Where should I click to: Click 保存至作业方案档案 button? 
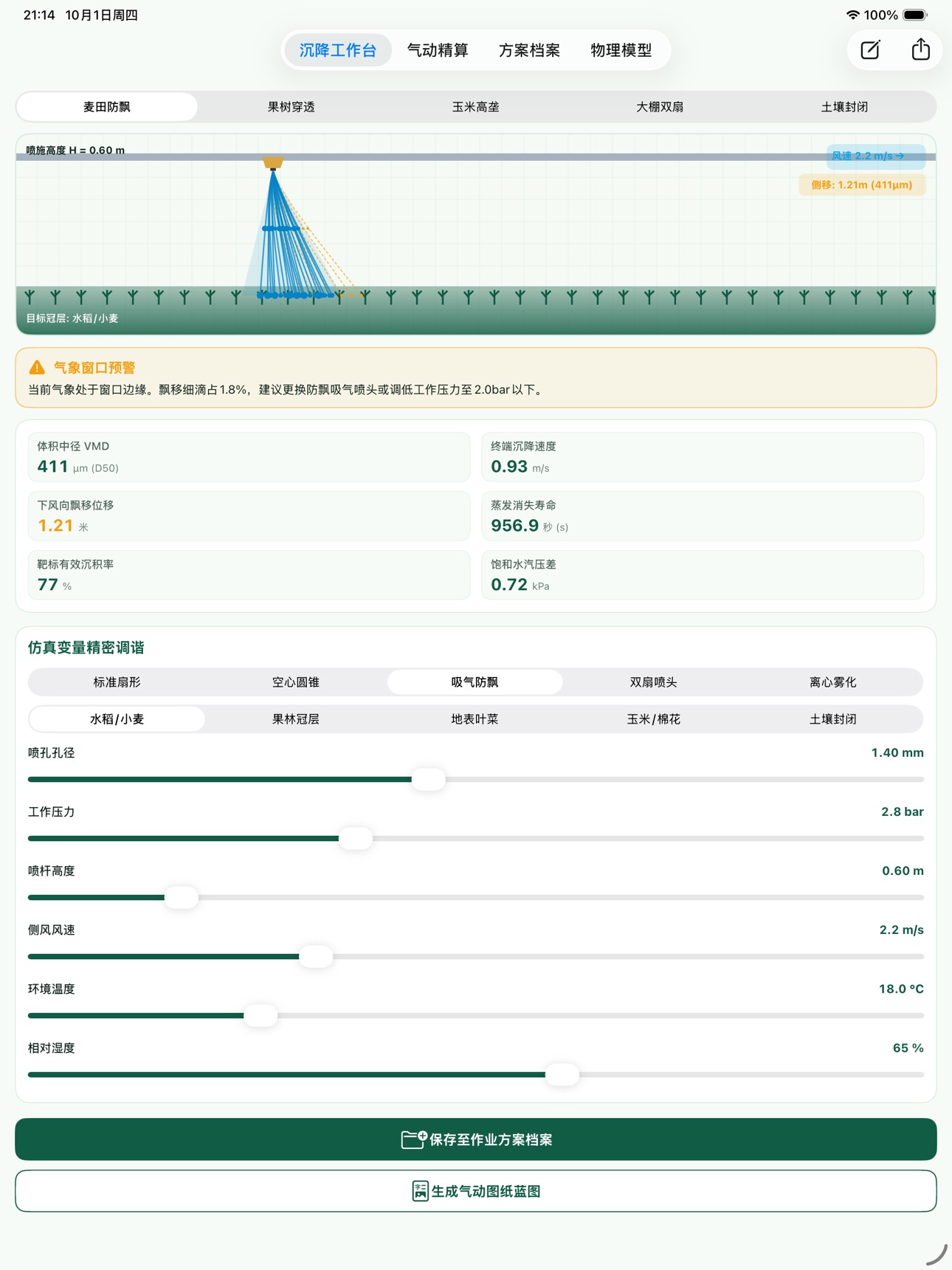[476, 1139]
